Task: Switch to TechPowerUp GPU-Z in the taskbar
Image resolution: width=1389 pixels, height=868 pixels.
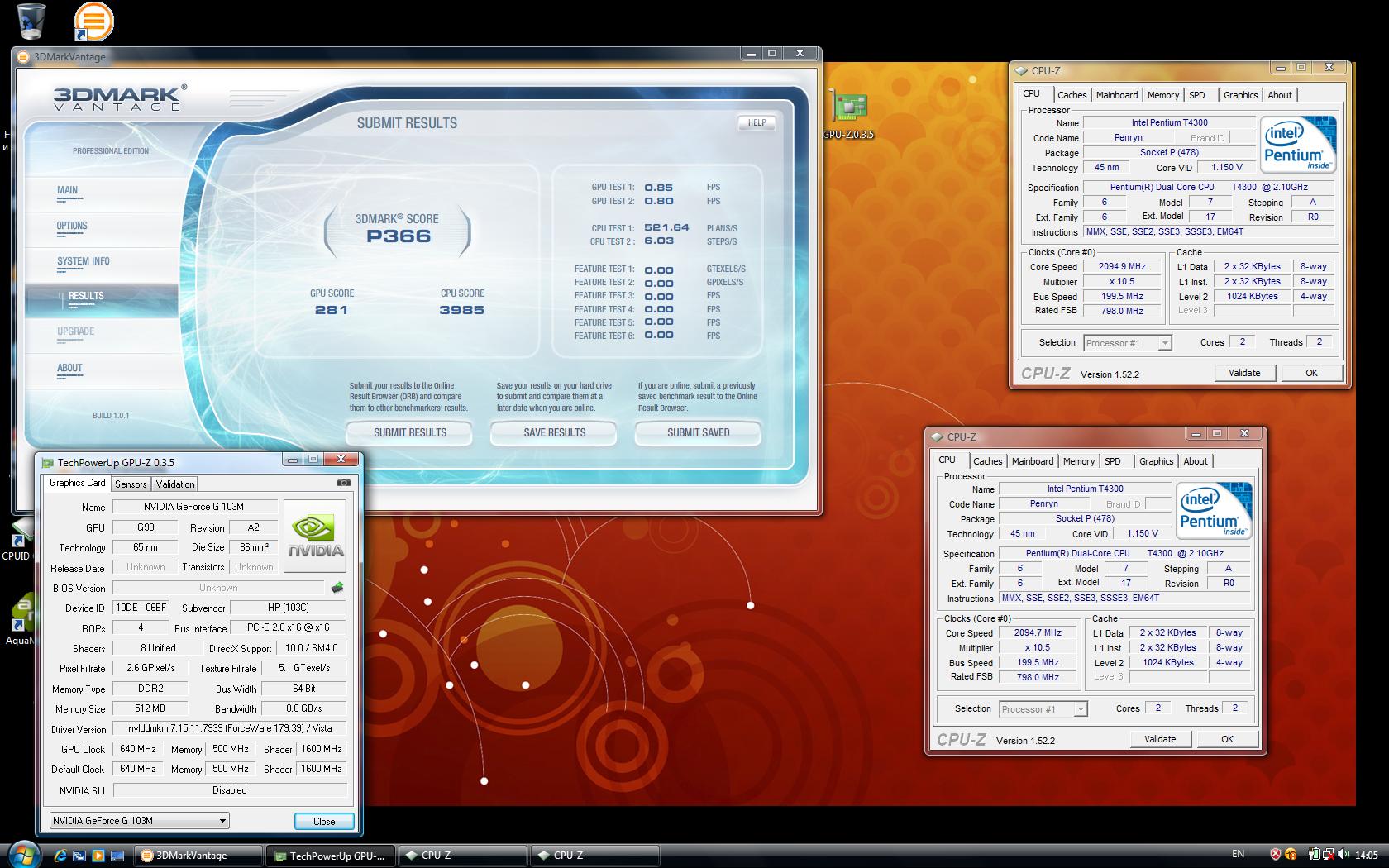Action: point(332,856)
